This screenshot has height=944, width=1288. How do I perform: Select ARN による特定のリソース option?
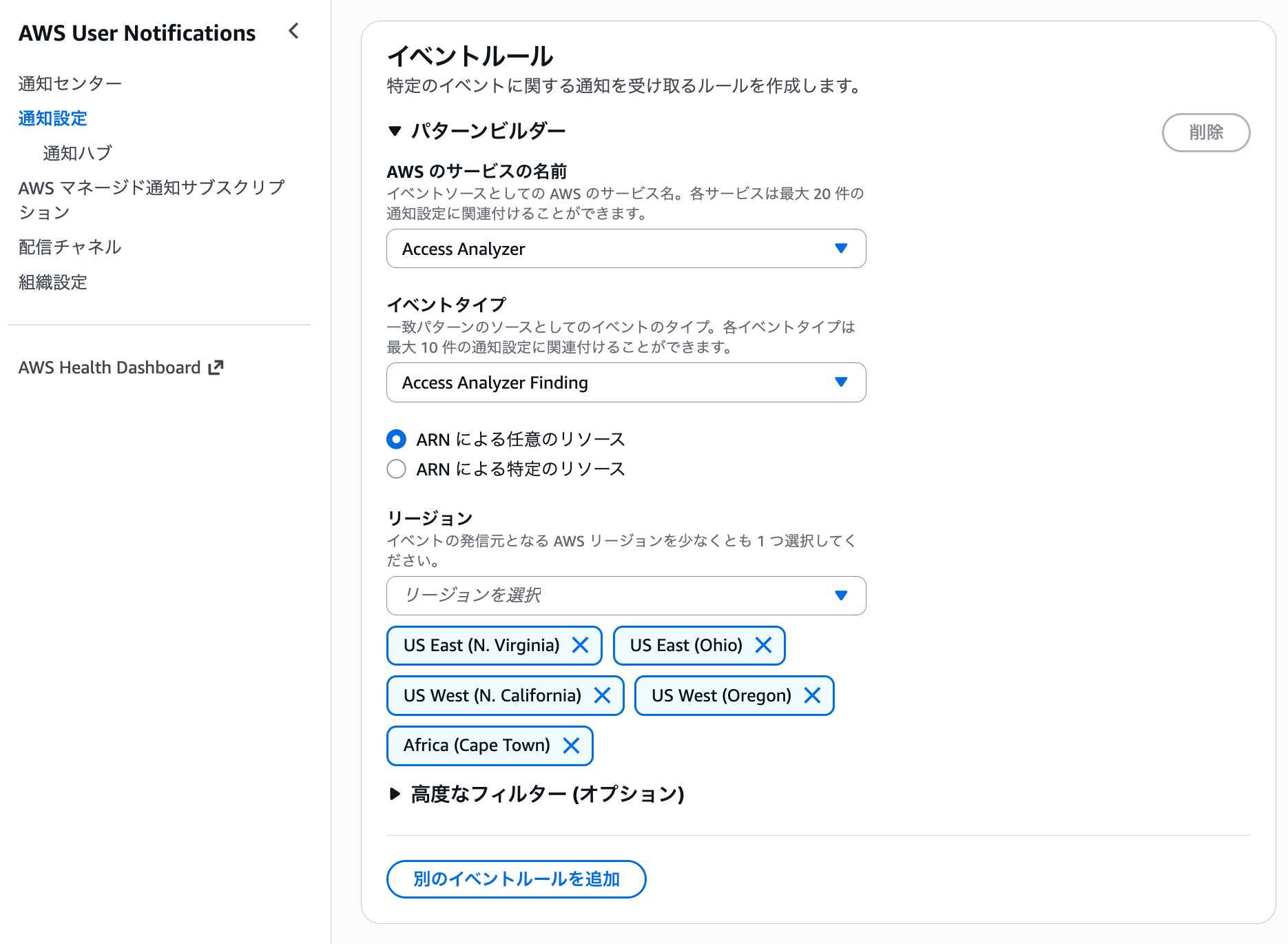[x=396, y=469]
